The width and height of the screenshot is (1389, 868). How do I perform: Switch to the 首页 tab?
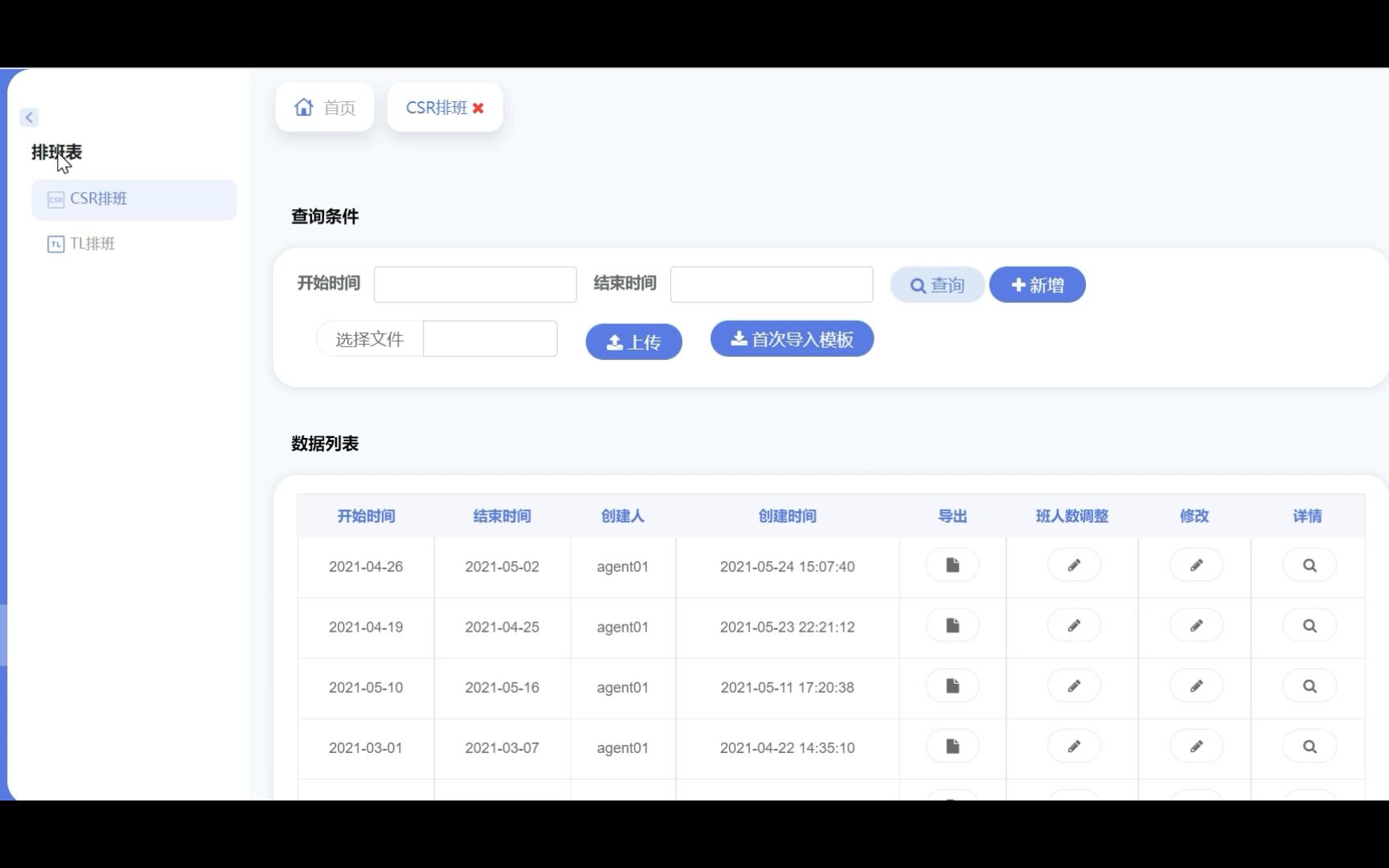click(x=325, y=107)
